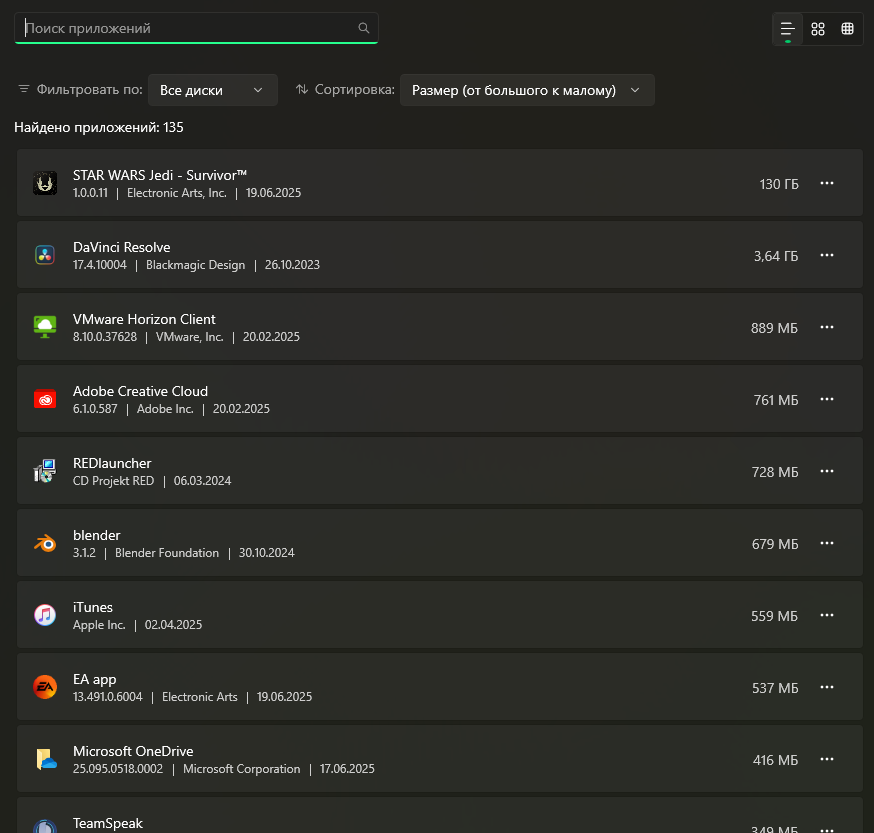This screenshot has height=833, width=874.
Task: Click the filter icon beside Фильтровать по
Action: click(x=23, y=89)
